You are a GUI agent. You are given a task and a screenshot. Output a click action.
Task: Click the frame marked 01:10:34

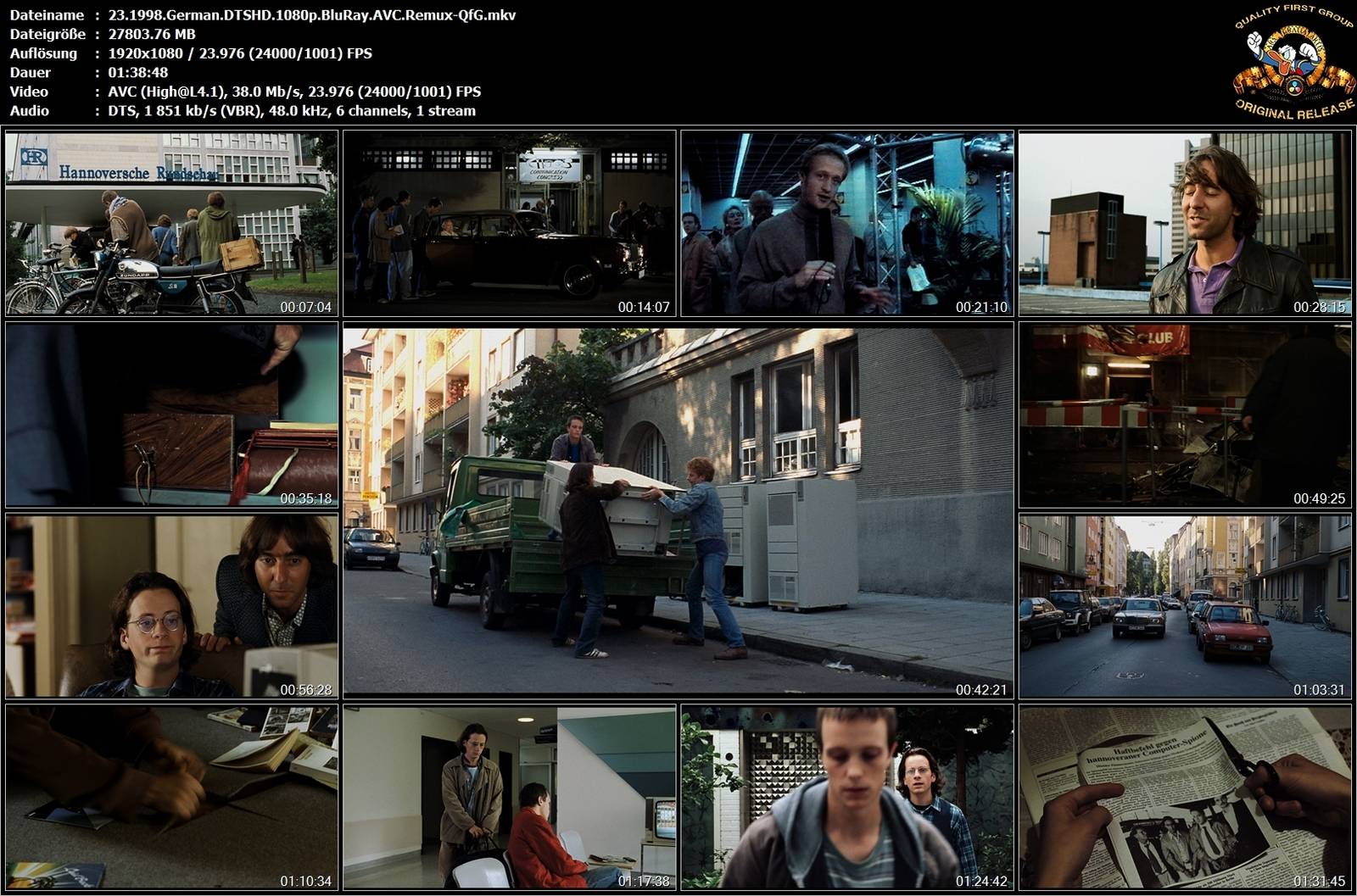[x=171, y=798]
